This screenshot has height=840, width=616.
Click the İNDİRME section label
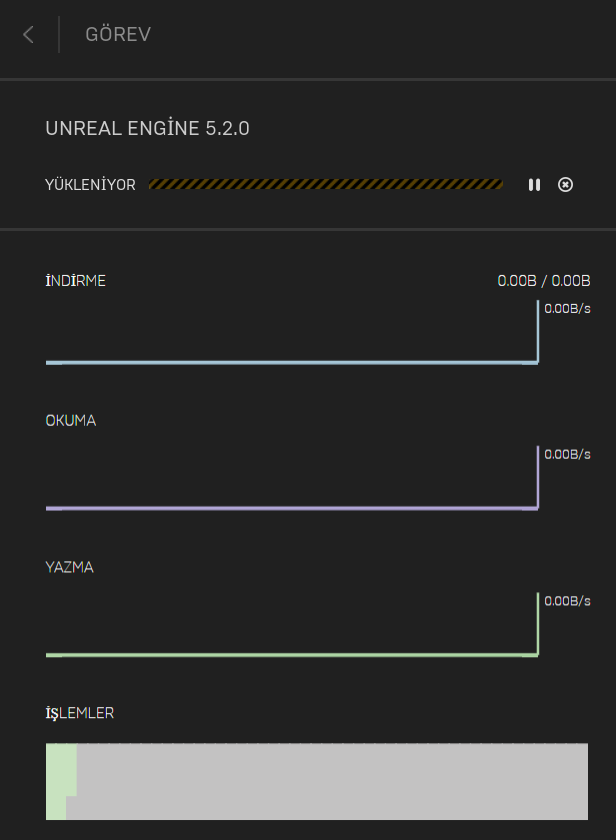(x=75, y=281)
